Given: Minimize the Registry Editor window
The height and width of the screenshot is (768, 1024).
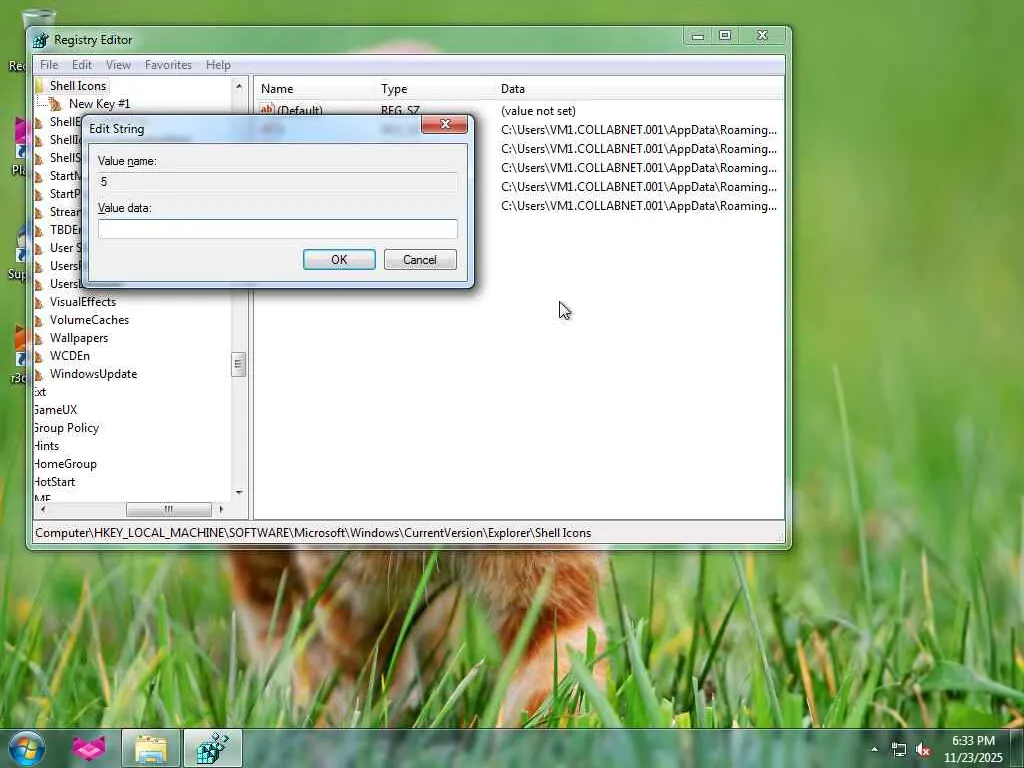Looking at the screenshot, I should point(697,35).
